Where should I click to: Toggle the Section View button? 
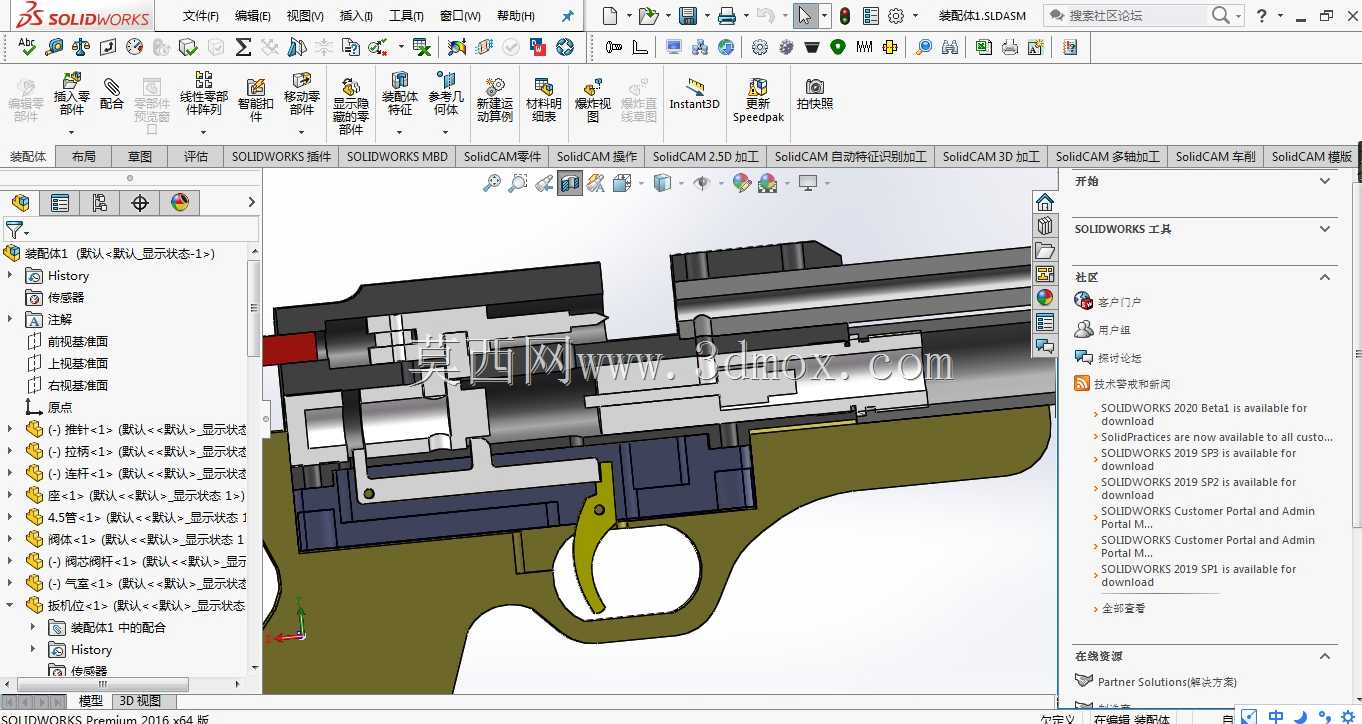pyautogui.click(x=570, y=183)
